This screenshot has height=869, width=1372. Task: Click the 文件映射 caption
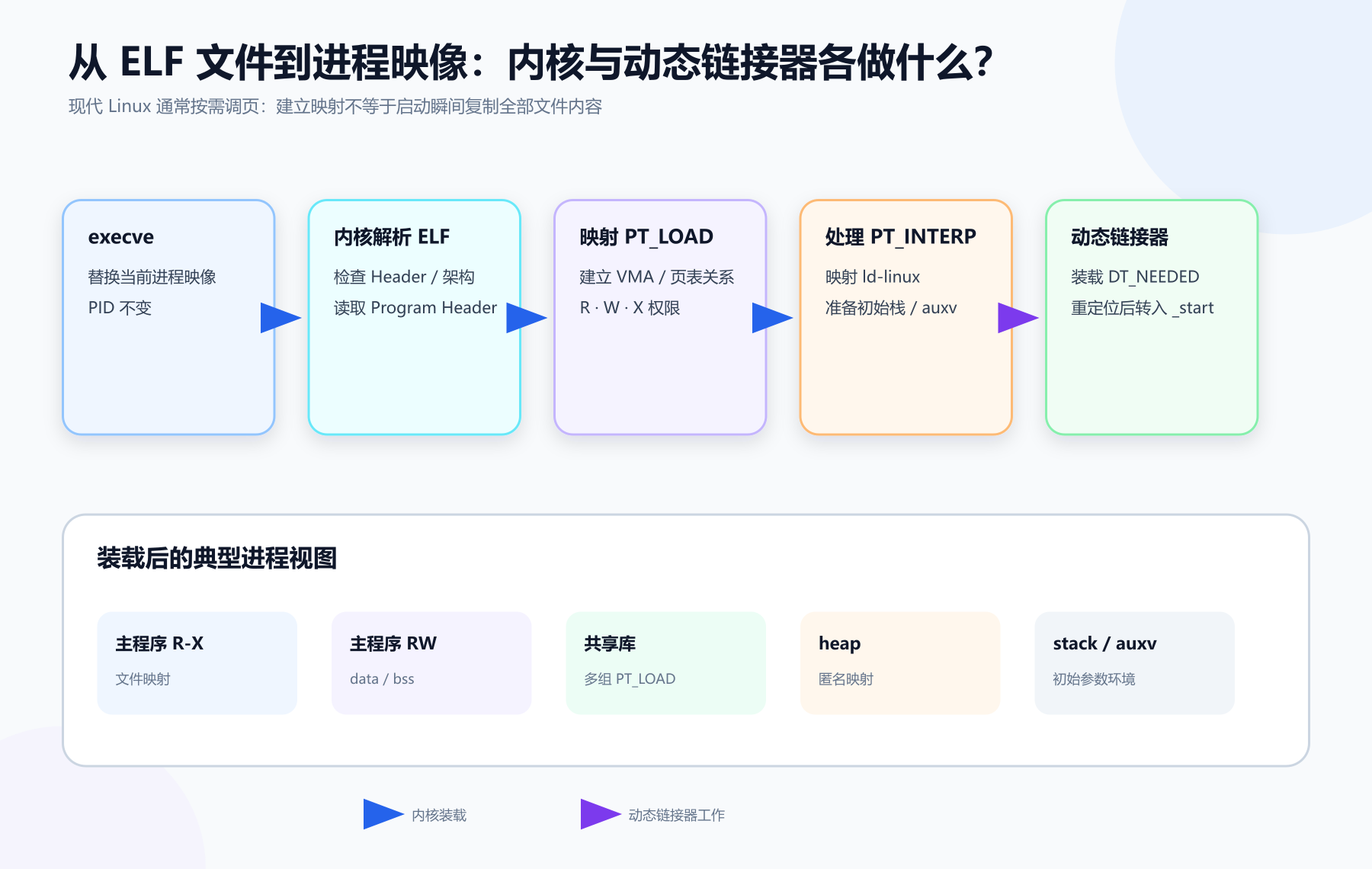(x=143, y=679)
